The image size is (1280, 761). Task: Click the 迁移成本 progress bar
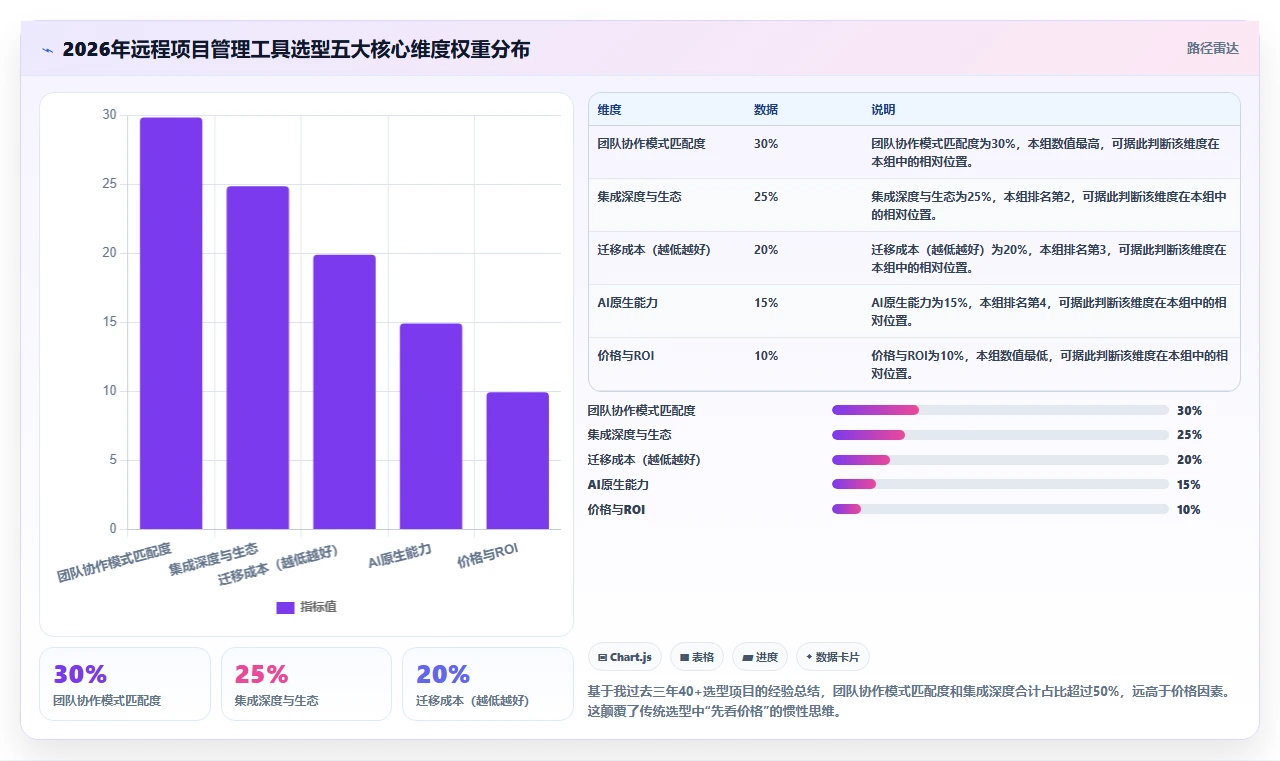point(1000,460)
